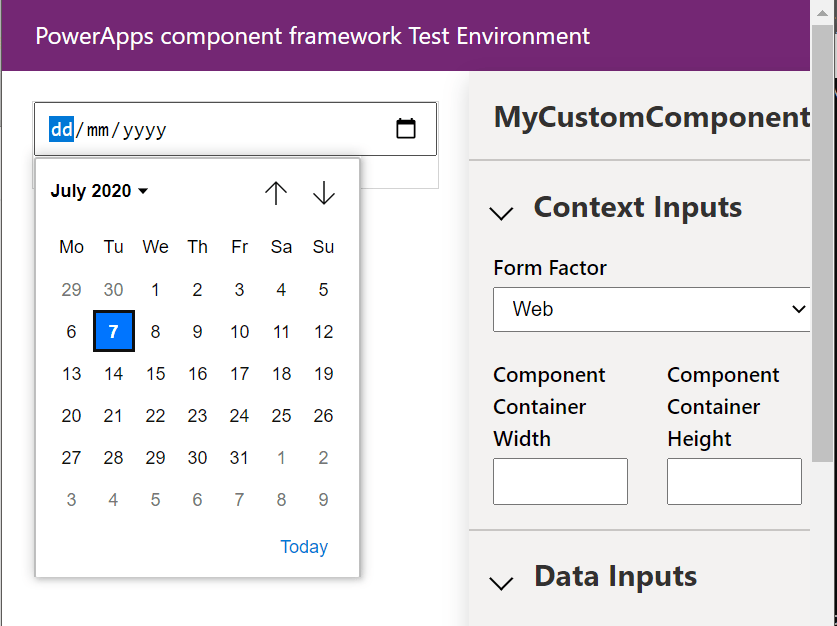Image resolution: width=837 pixels, height=626 pixels.
Task: Select August 9 in the last row
Action: (x=323, y=500)
